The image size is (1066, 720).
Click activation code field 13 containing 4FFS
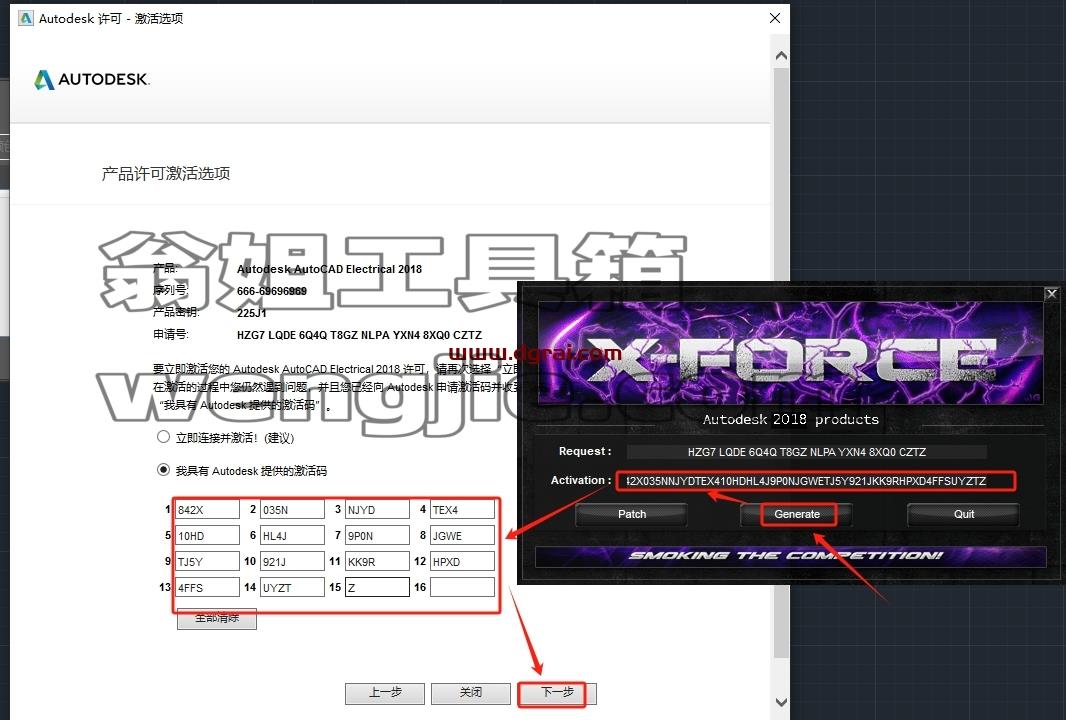(207, 587)
